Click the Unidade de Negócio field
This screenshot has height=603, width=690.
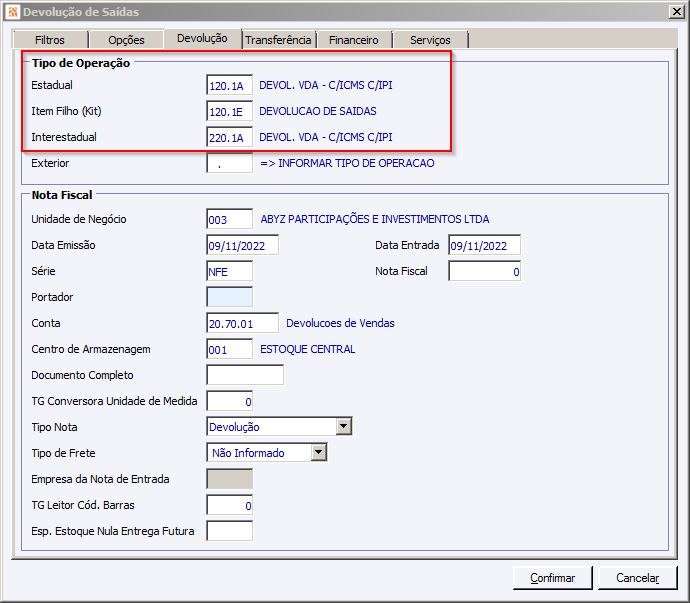[229, 219]
